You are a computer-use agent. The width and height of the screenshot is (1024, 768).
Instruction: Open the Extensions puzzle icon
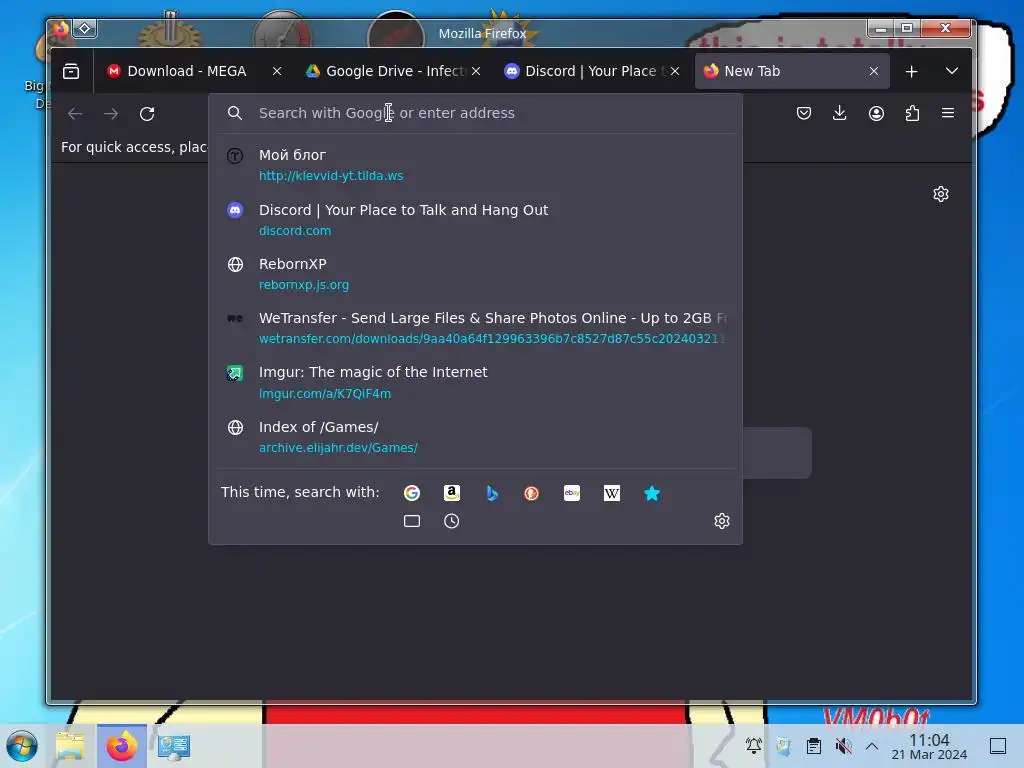pos(912,113)
